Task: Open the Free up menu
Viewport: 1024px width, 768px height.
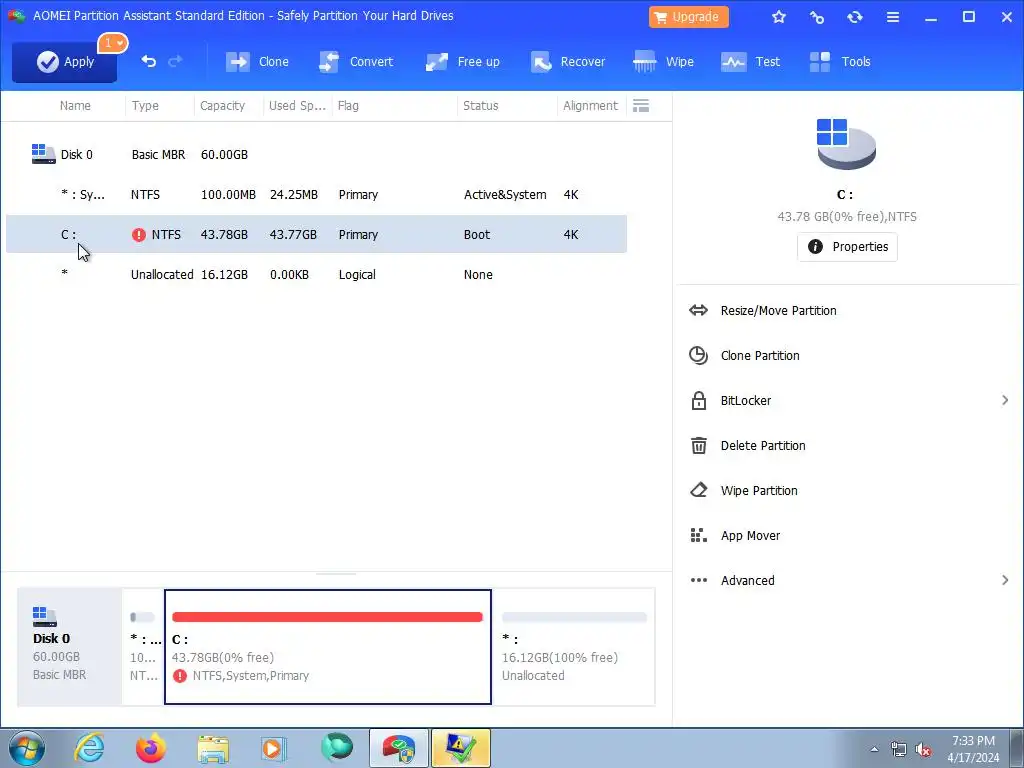Action: 462,62
